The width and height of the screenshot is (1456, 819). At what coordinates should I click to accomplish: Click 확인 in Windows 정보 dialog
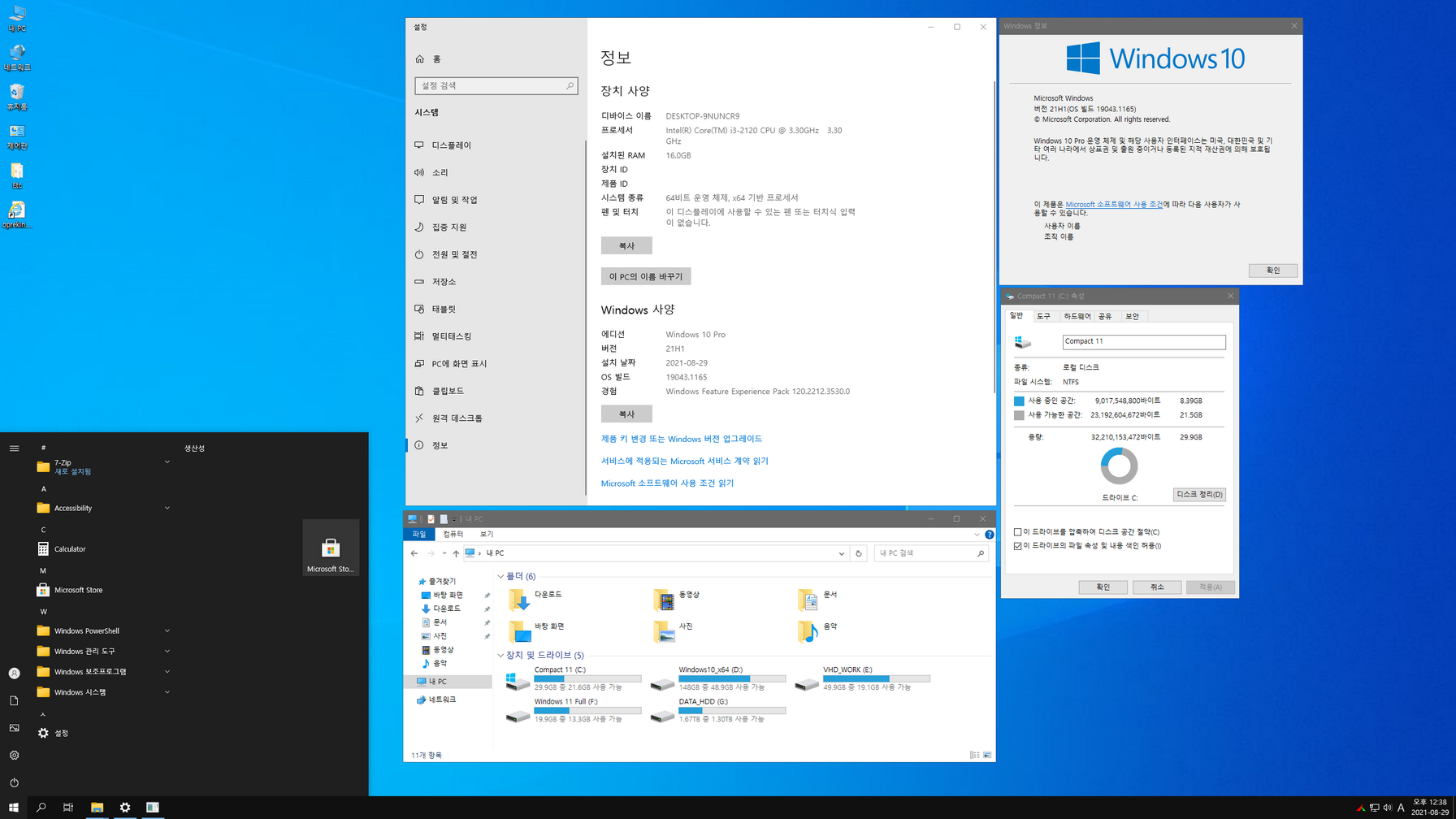pos(1272,271)
